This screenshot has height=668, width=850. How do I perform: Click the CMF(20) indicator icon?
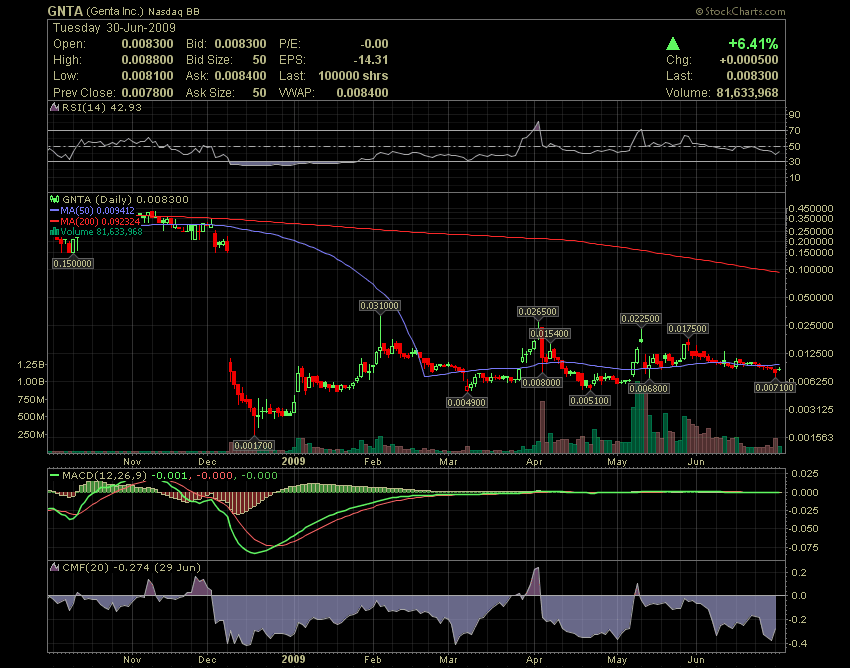click(x=54, y=567)
